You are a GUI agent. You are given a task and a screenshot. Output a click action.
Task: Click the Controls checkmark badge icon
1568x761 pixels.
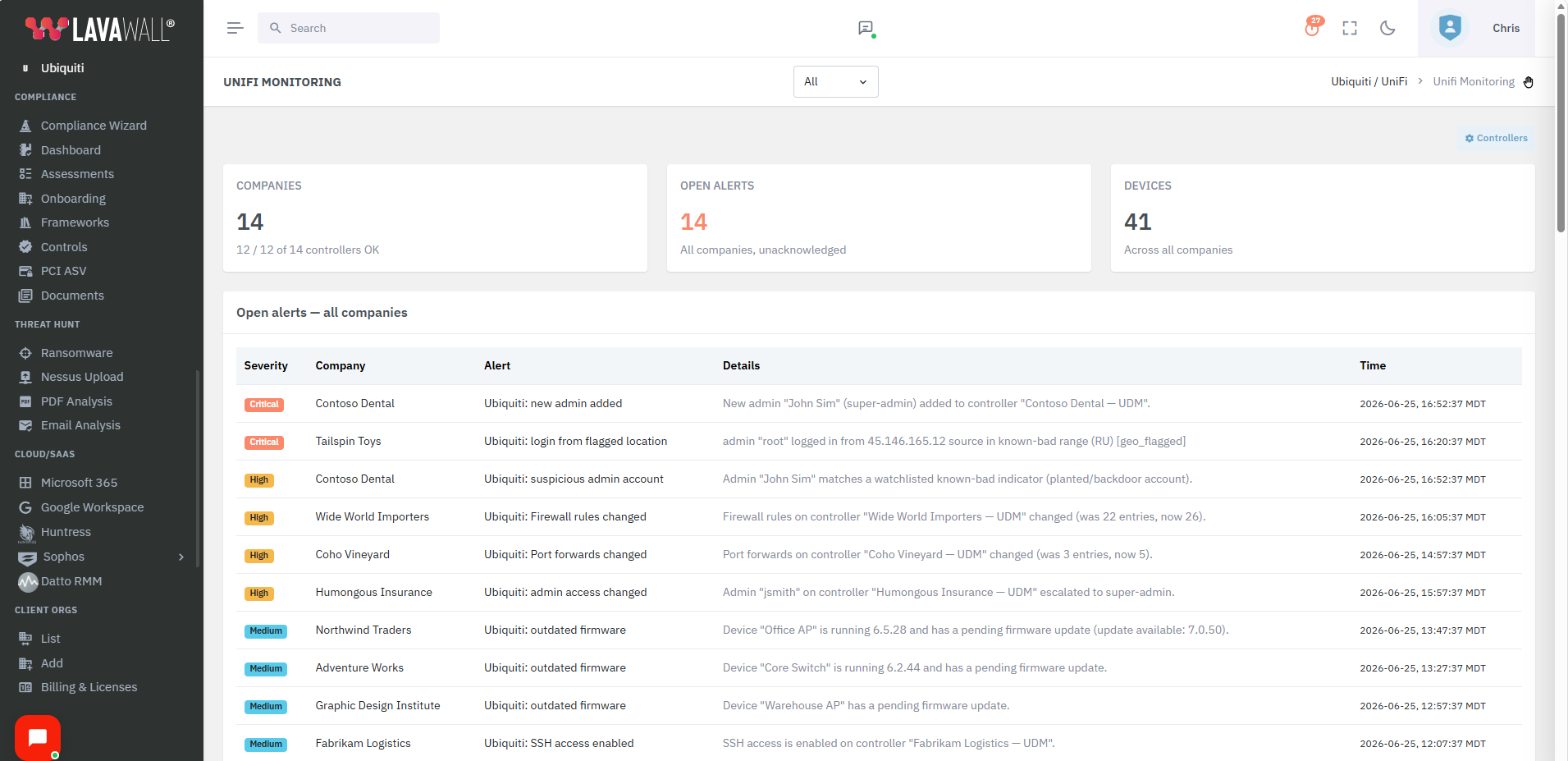[x=25, y=247]
